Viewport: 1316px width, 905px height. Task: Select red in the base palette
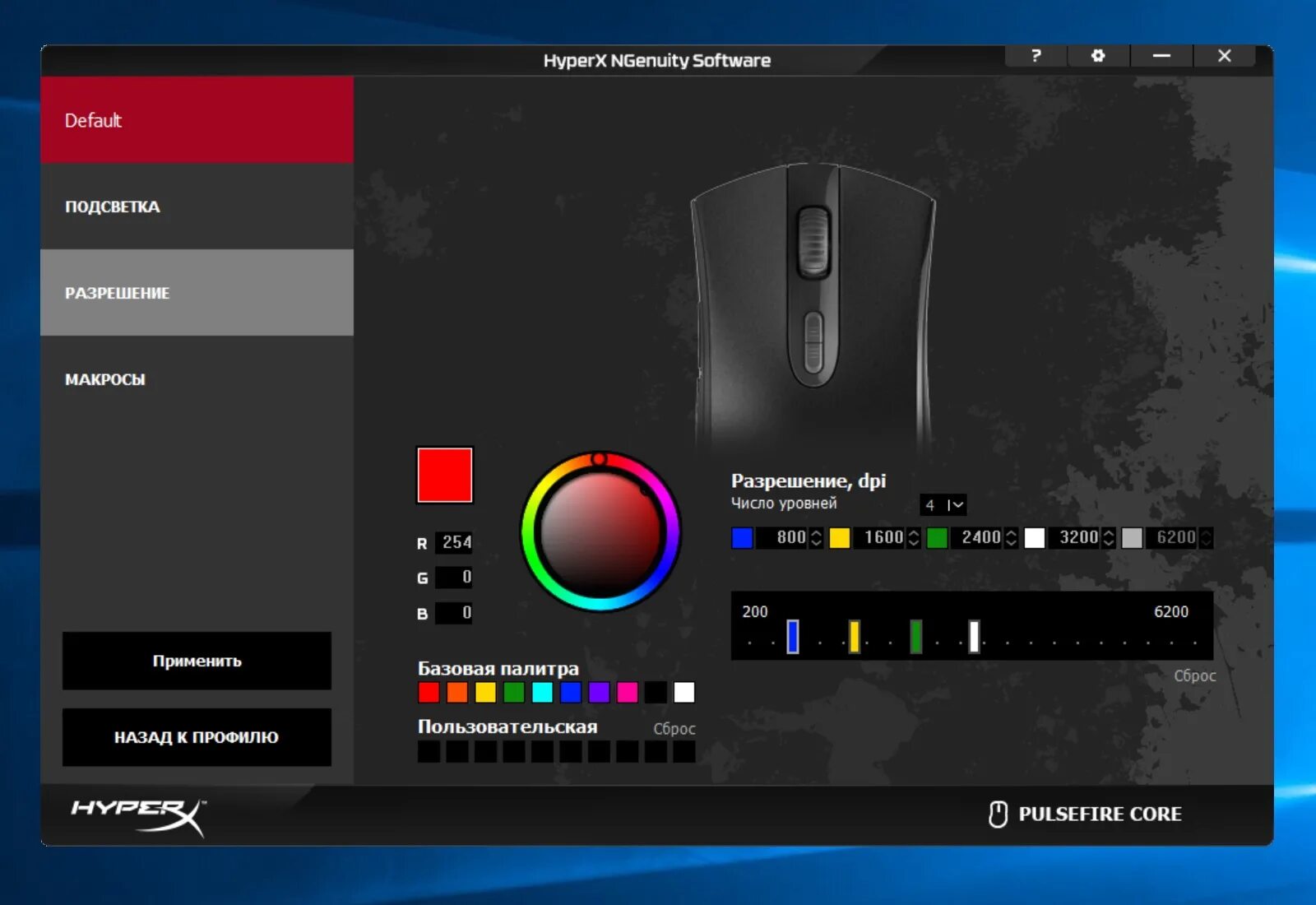[429, 693]
